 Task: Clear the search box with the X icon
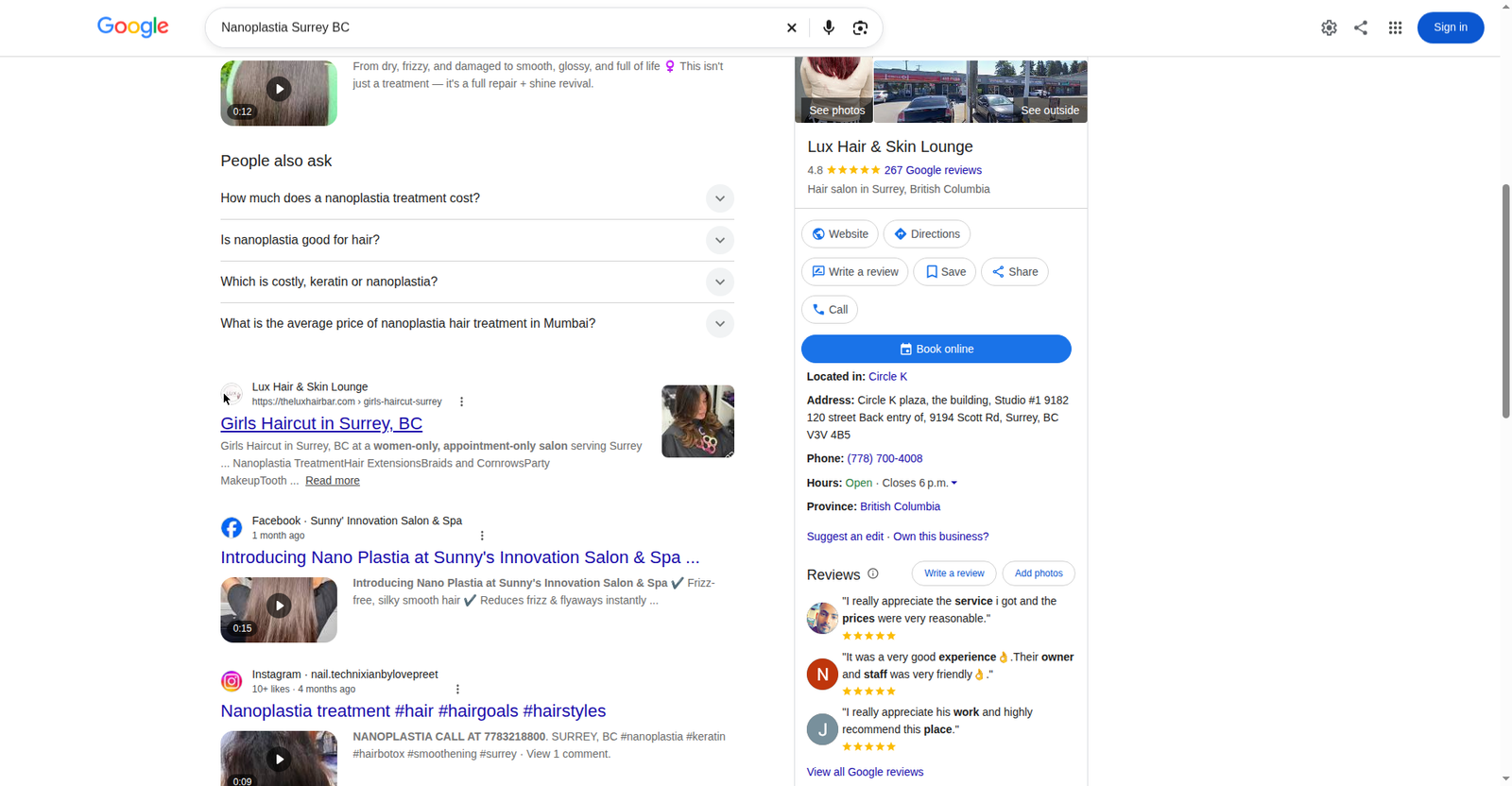792,27
